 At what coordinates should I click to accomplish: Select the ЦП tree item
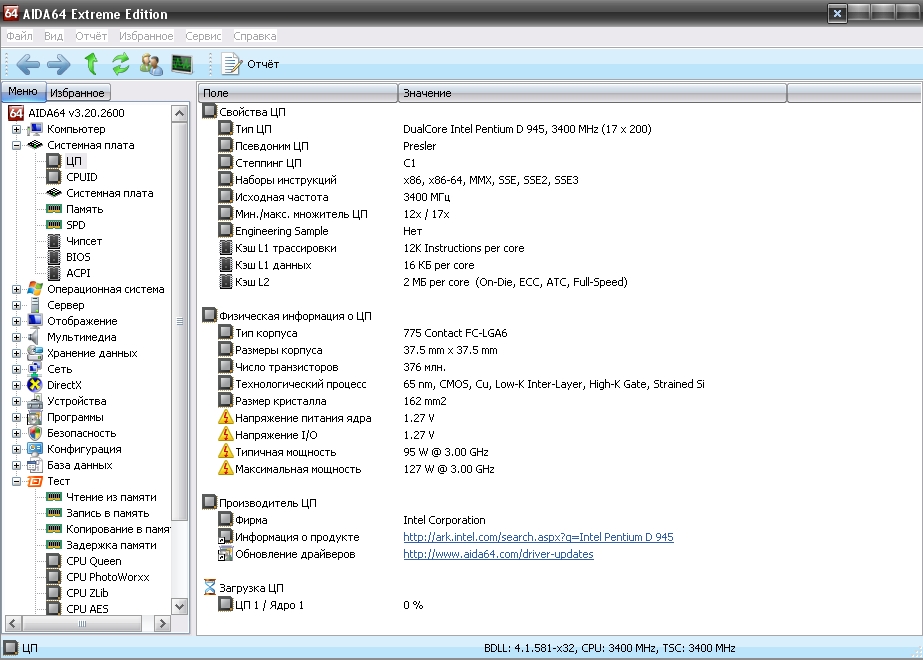[74, 161]
